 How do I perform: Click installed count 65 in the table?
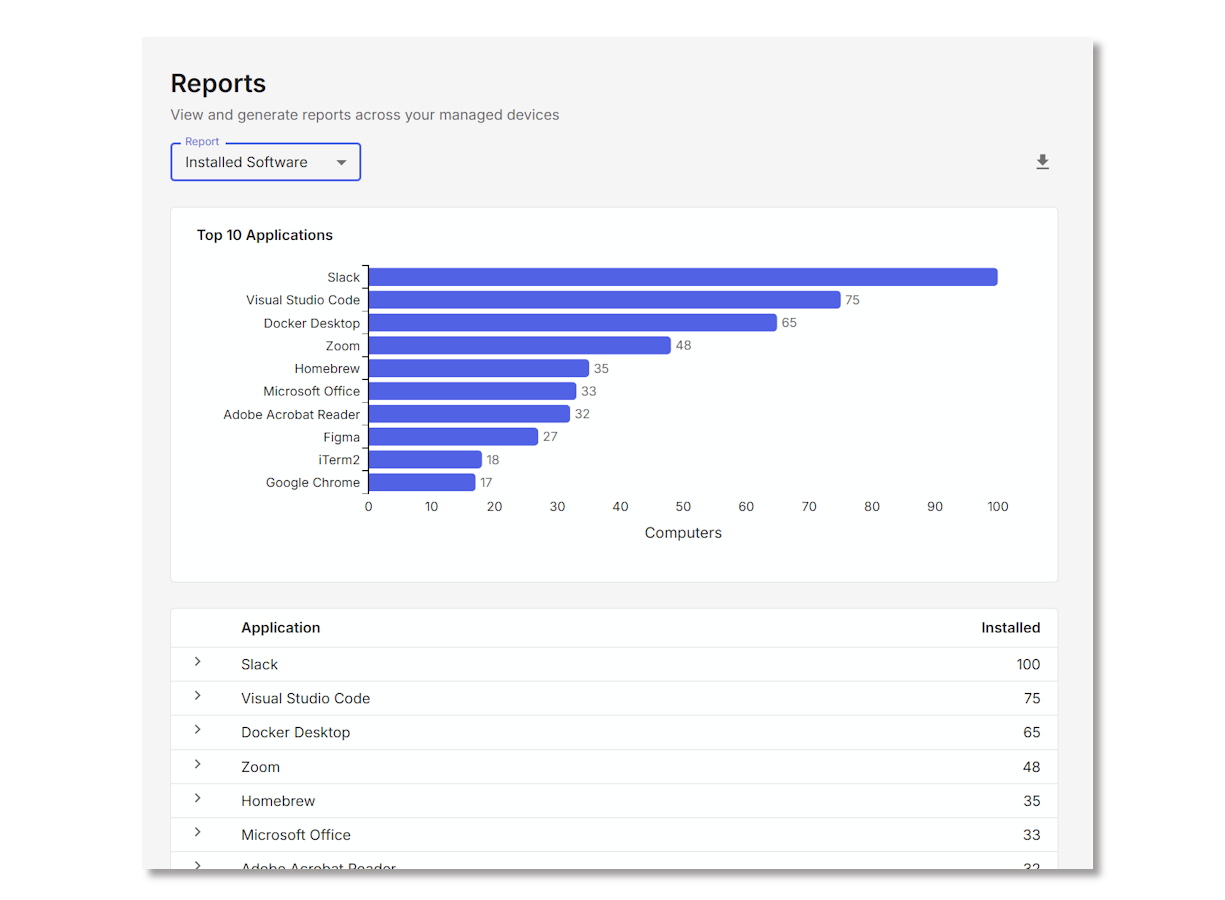tap(1032, 732)
